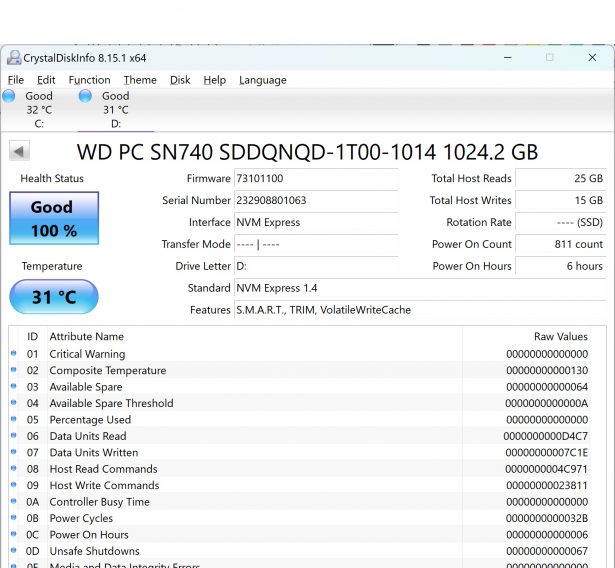The image size is (615, 568).
Task: Open the Function menu
Action: pos(89,80)
